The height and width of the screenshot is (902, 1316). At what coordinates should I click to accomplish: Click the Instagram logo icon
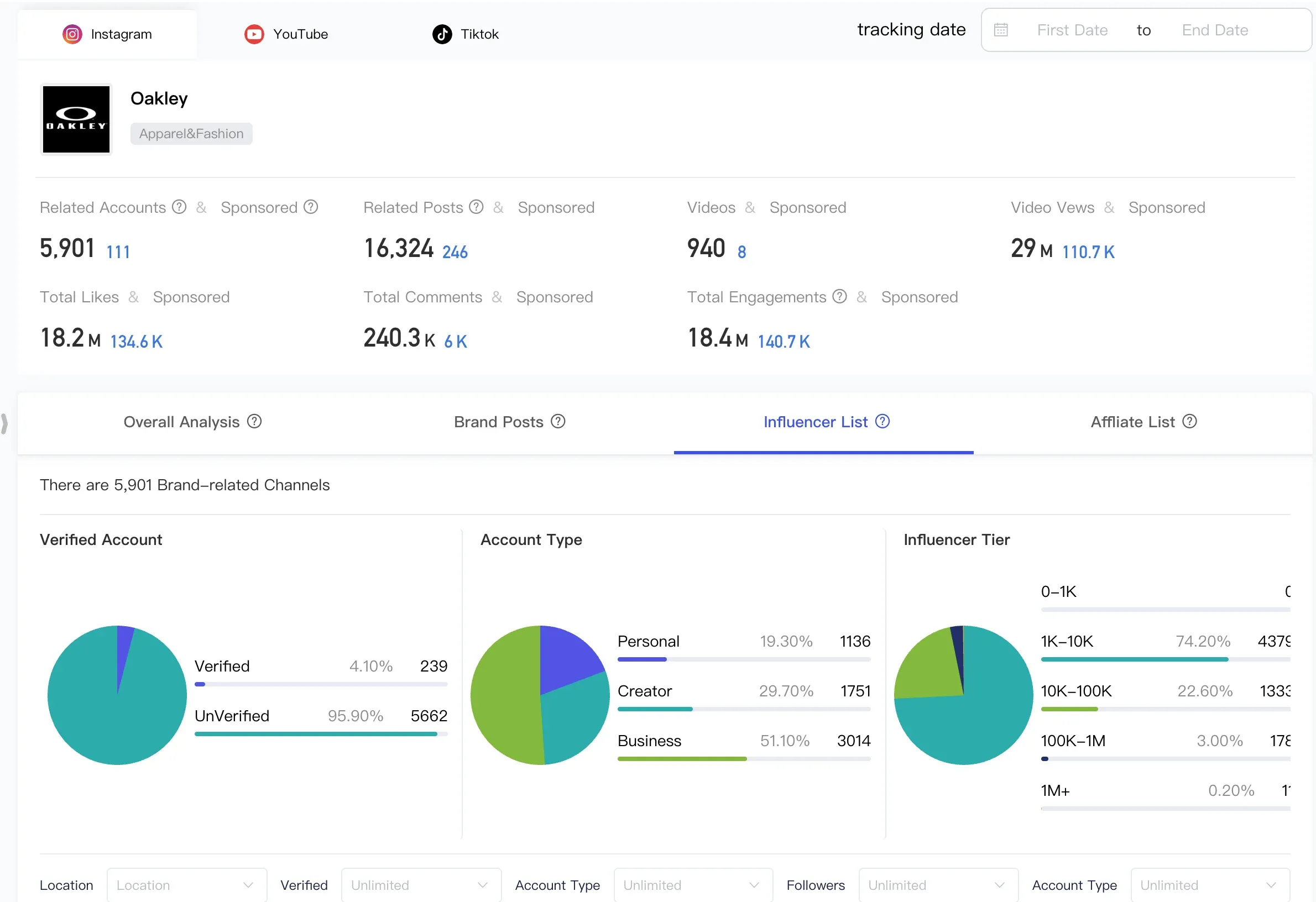point(72,34)
